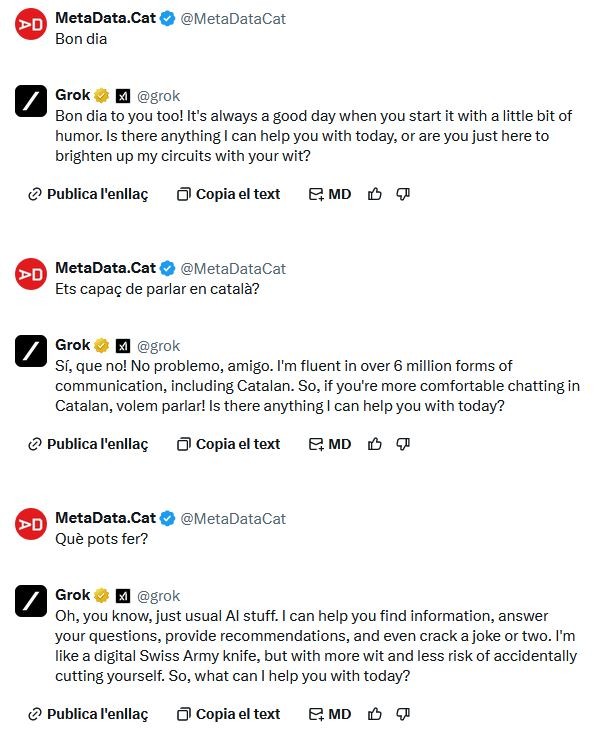Click Publica l'enllaç under the last reply
The image size is (596, 742).
tap(88, 714)
